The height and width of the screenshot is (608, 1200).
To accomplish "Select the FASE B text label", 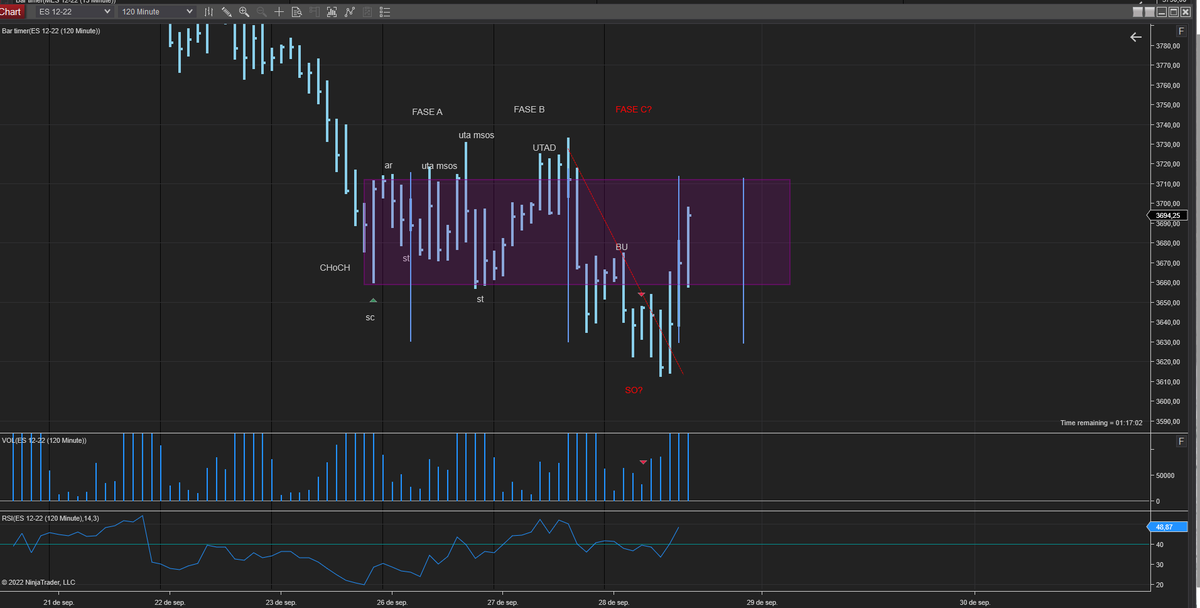I will tap(529, 109).
